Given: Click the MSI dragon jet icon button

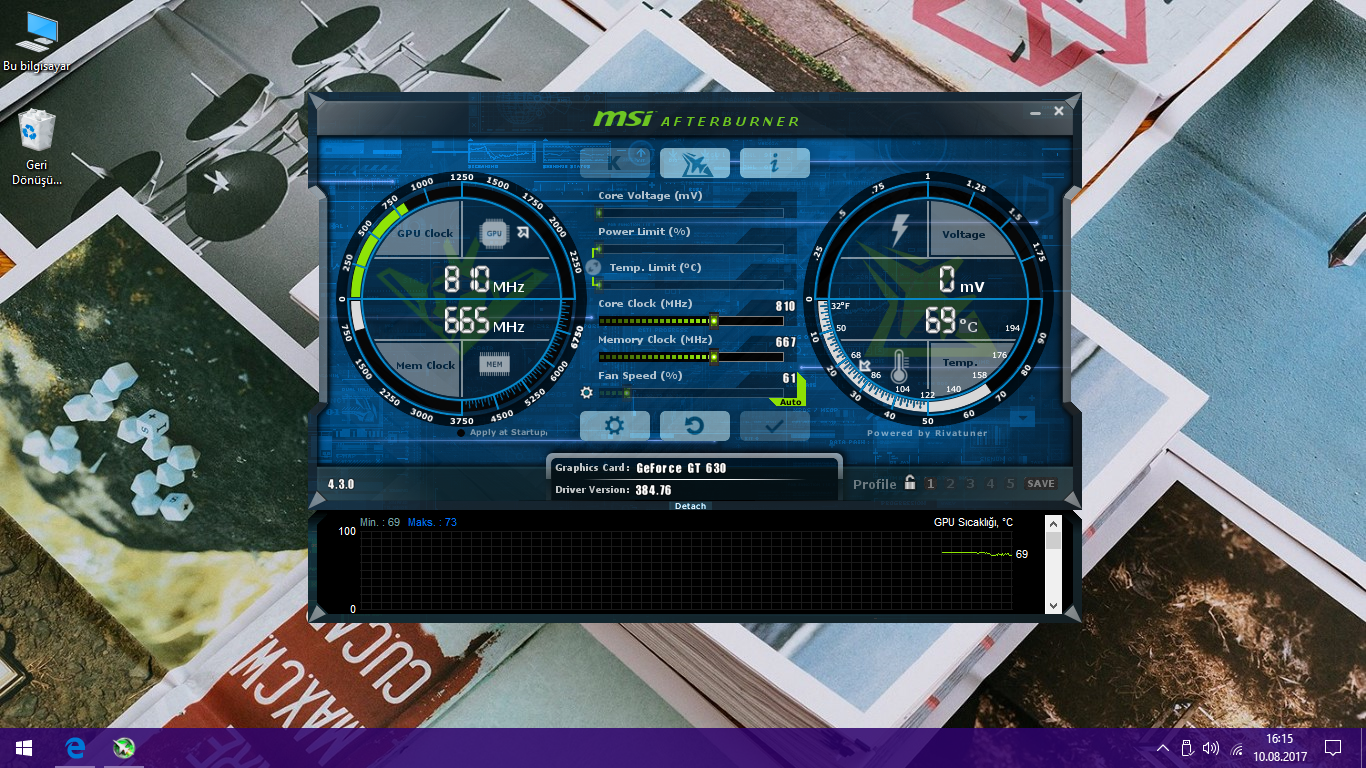Looking at the screenshot, I should pyautogui.click(x=695, y=163).
